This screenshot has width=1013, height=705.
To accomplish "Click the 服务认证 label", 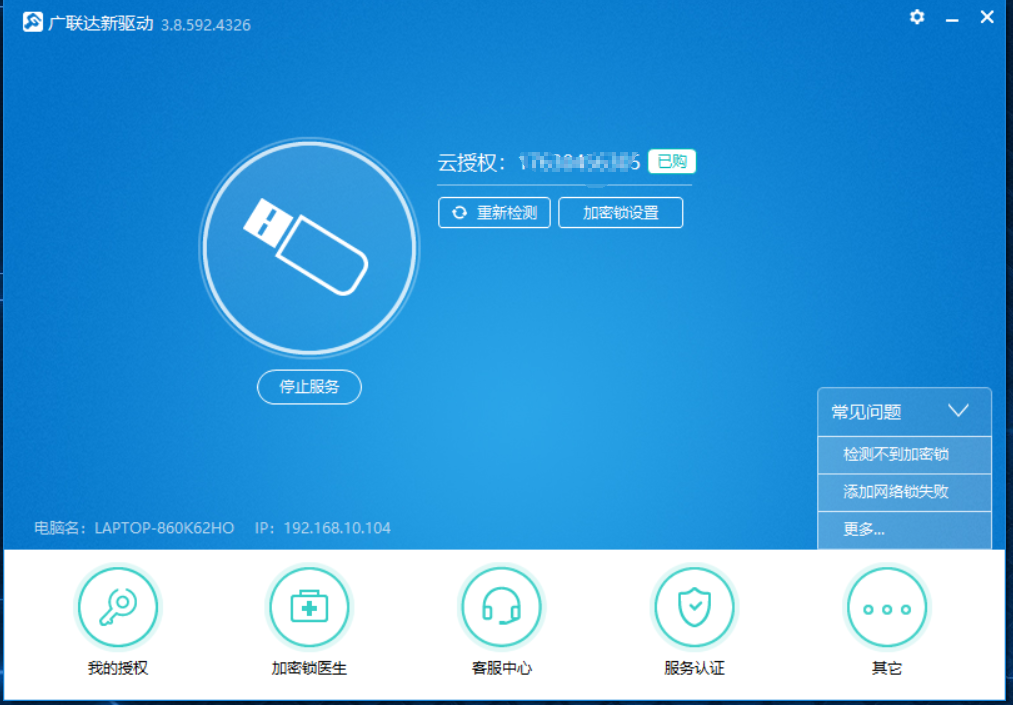I will tap(694, 668).
